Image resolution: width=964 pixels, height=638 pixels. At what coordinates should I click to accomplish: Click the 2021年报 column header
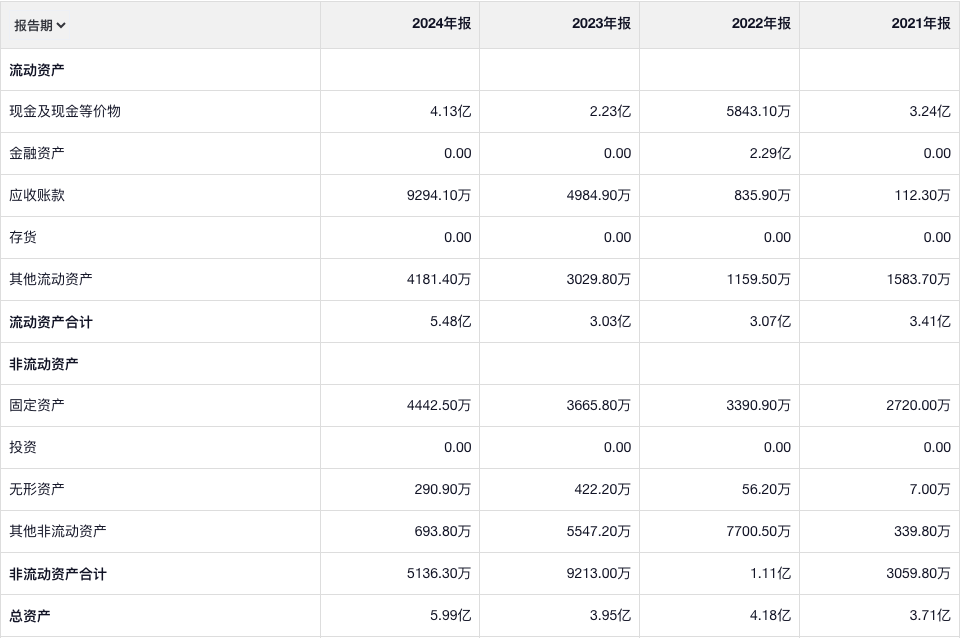(921, 24)
